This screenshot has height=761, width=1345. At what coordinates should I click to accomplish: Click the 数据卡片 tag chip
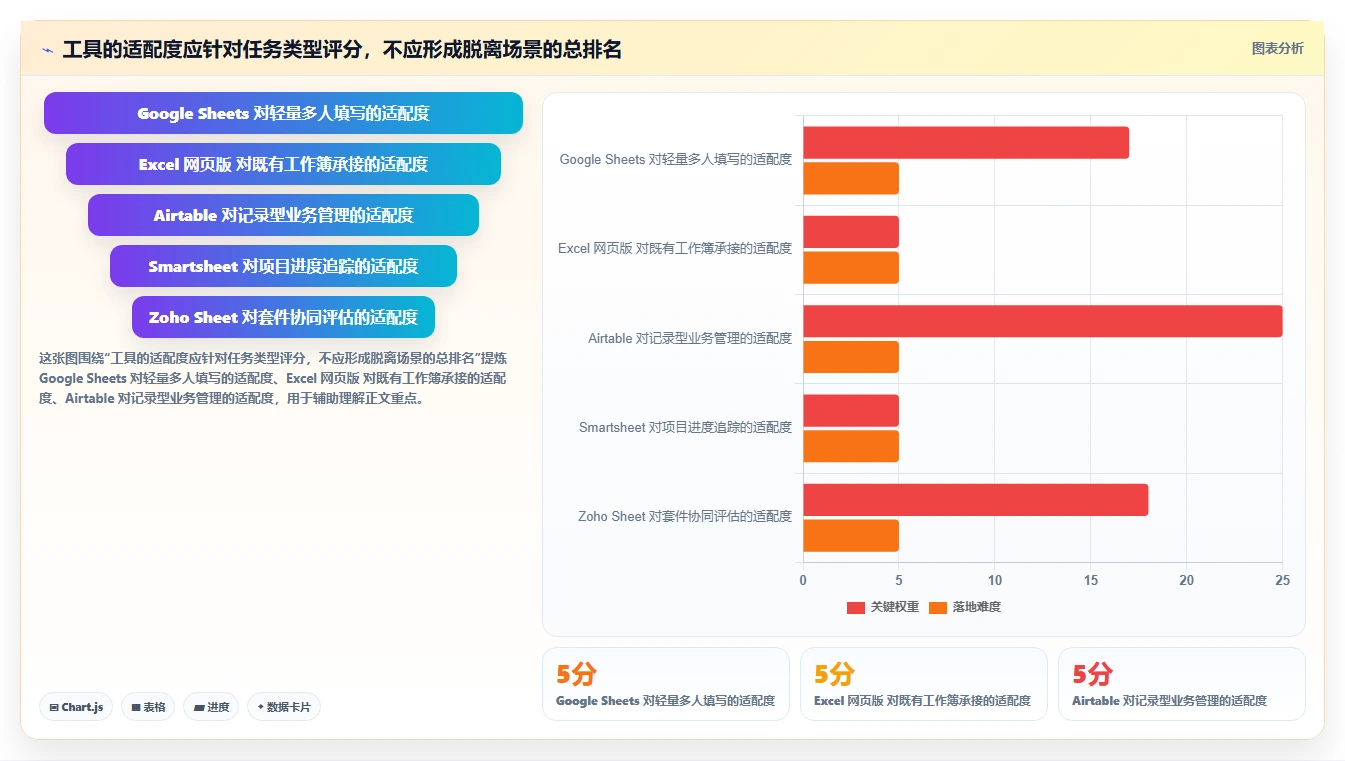284,707
